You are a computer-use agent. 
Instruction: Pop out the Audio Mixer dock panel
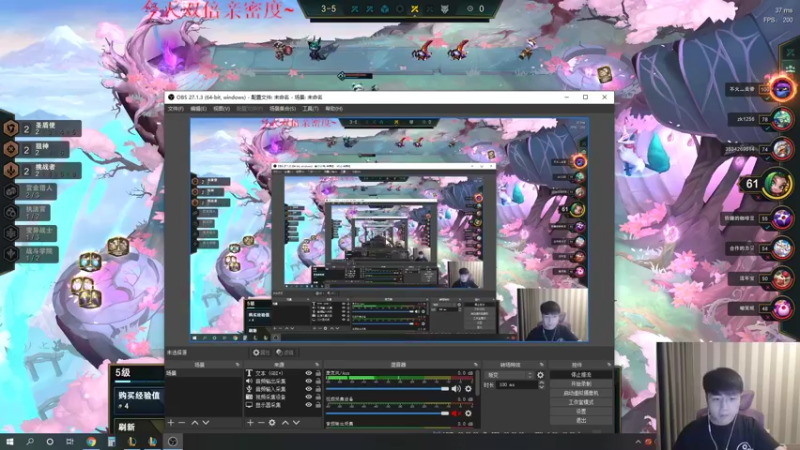476,365
